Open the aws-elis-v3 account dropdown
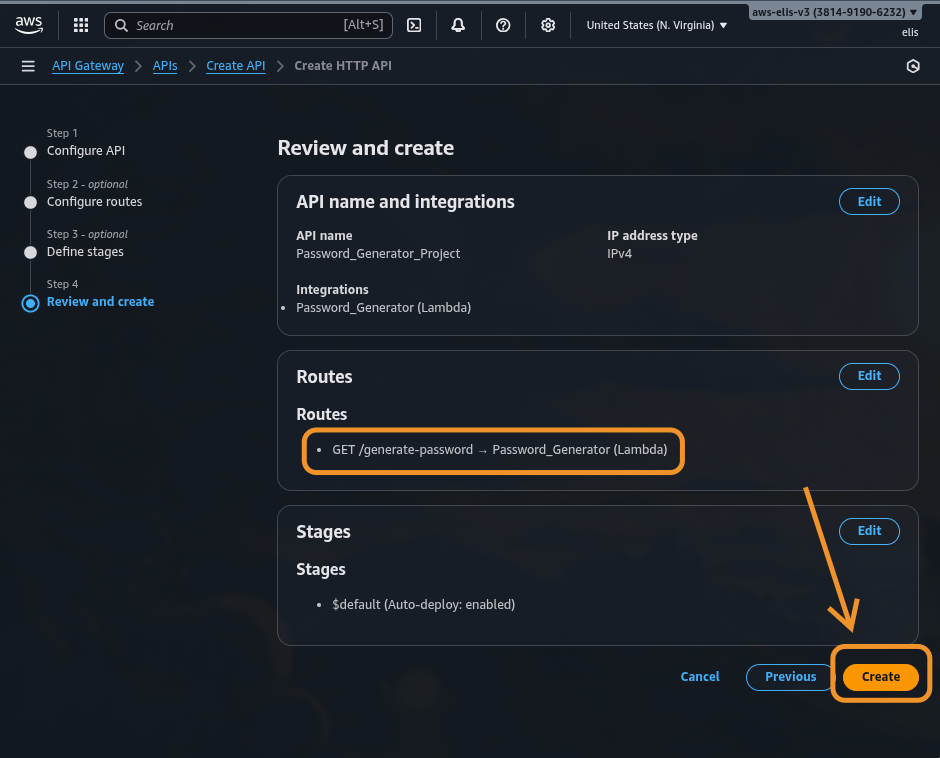Screen dimensions: 940x758 click(x=834, y=12)
